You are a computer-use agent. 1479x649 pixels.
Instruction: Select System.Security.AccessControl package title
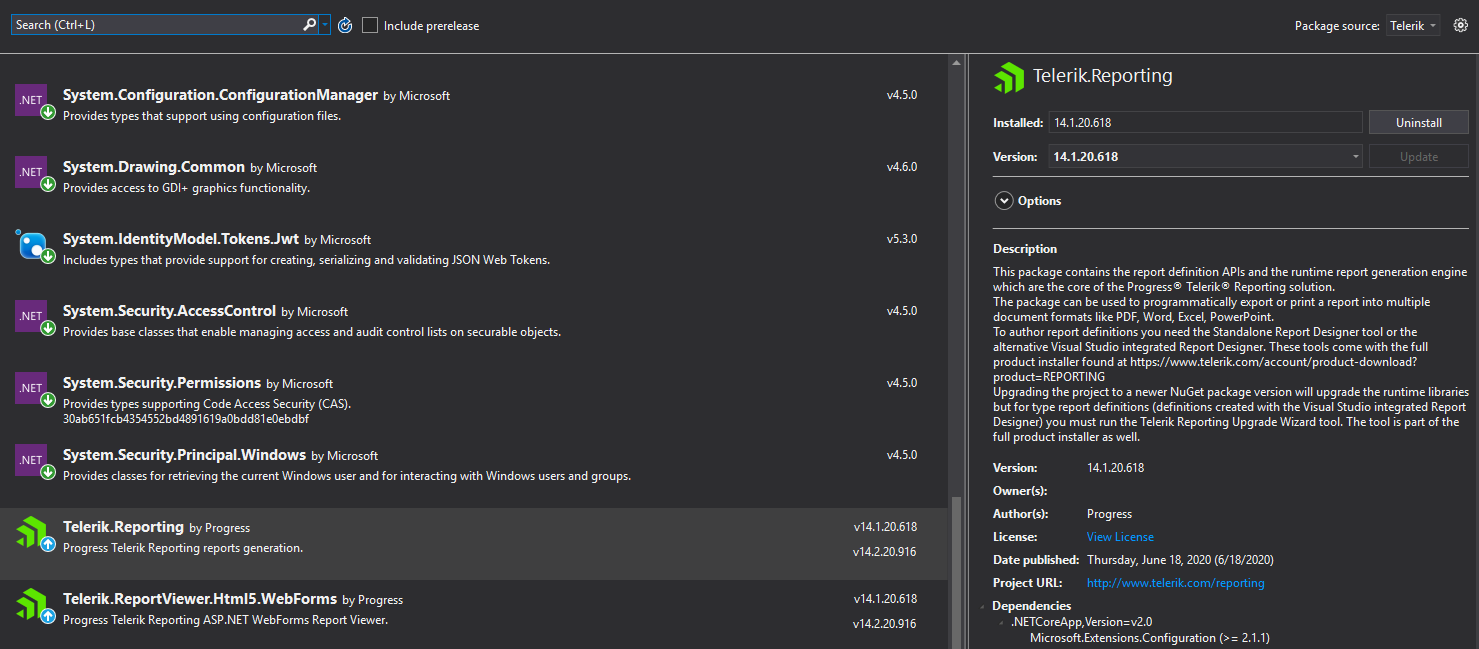point(169,311)
